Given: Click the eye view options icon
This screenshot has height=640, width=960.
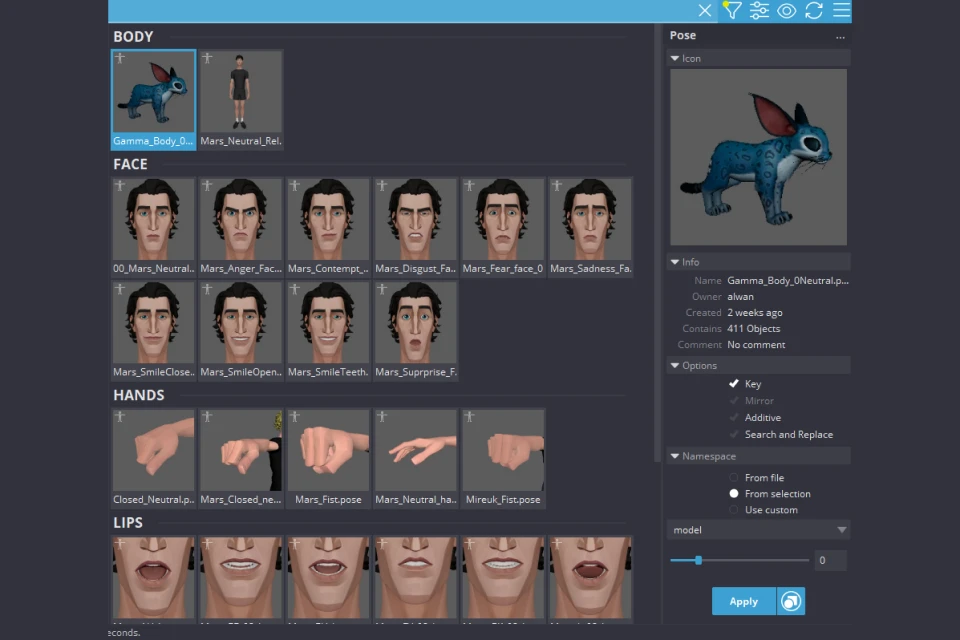Looking at the screenshot, I should coord(786,11).
